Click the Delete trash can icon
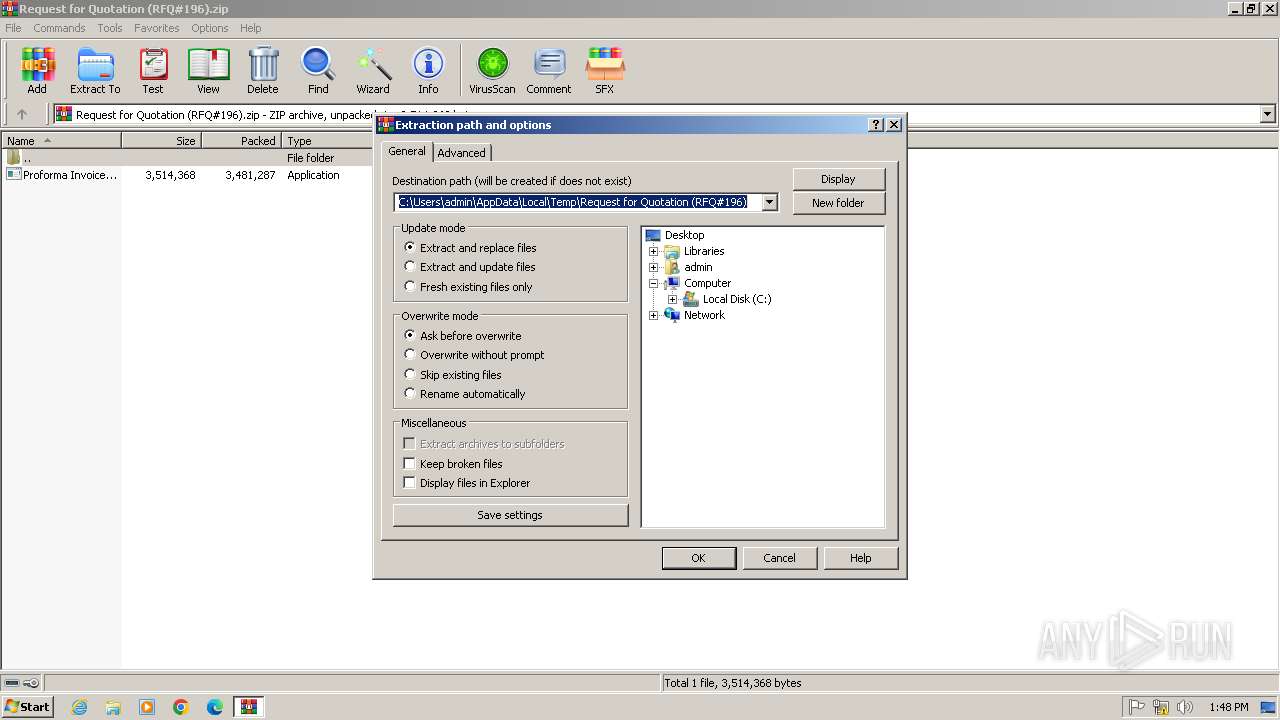 (263, 70)
